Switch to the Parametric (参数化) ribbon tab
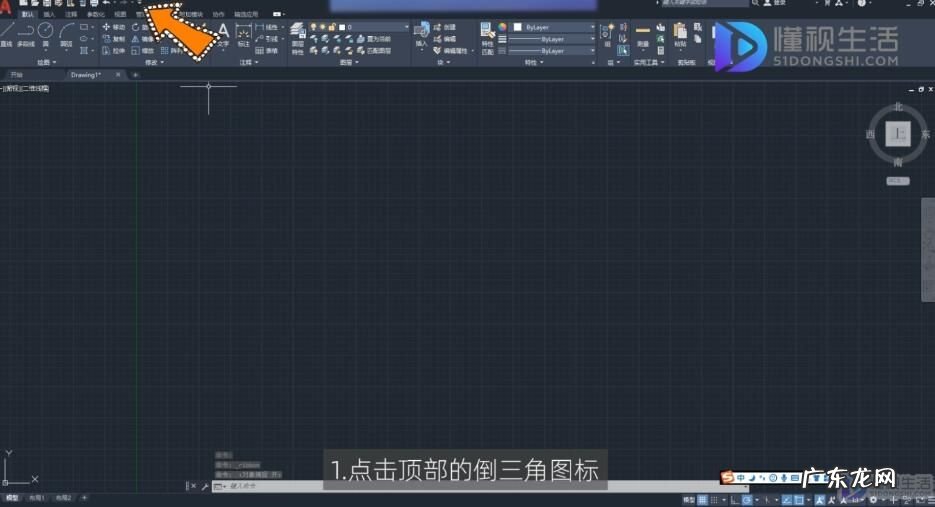Viewport: 935px width, 507px height. click(95, 14)
